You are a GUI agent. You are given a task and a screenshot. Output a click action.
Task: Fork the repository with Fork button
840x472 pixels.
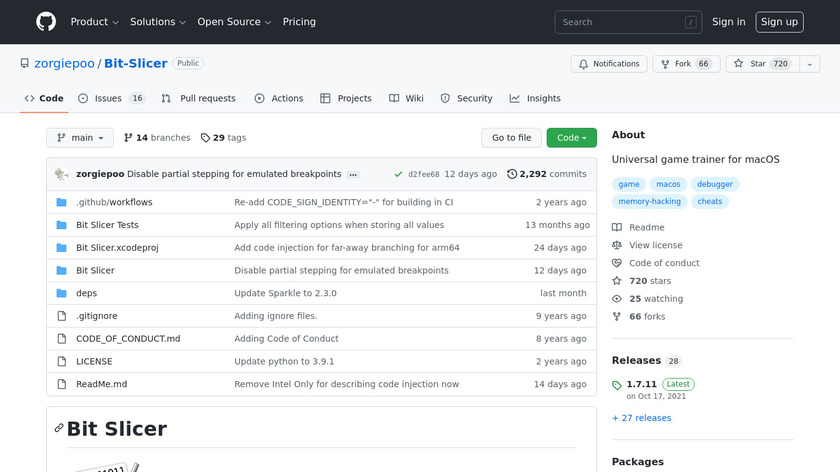(686, 64)
